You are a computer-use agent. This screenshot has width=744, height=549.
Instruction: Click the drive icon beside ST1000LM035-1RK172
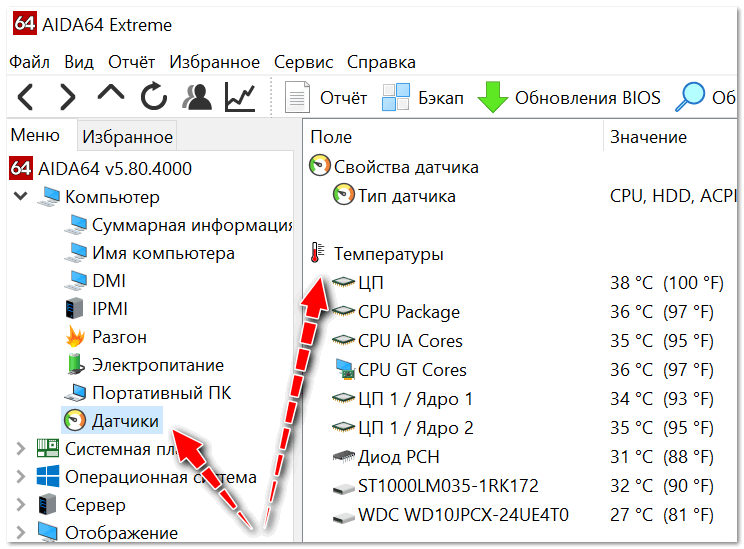pos(344,487)
